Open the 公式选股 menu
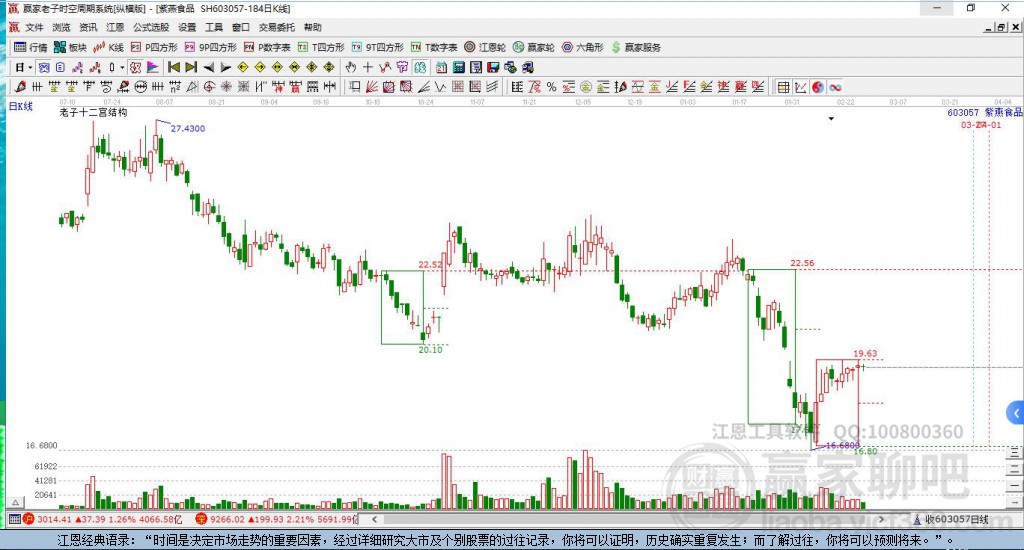The height and width of the screenshot is (550, 1024). coord(151,27)
